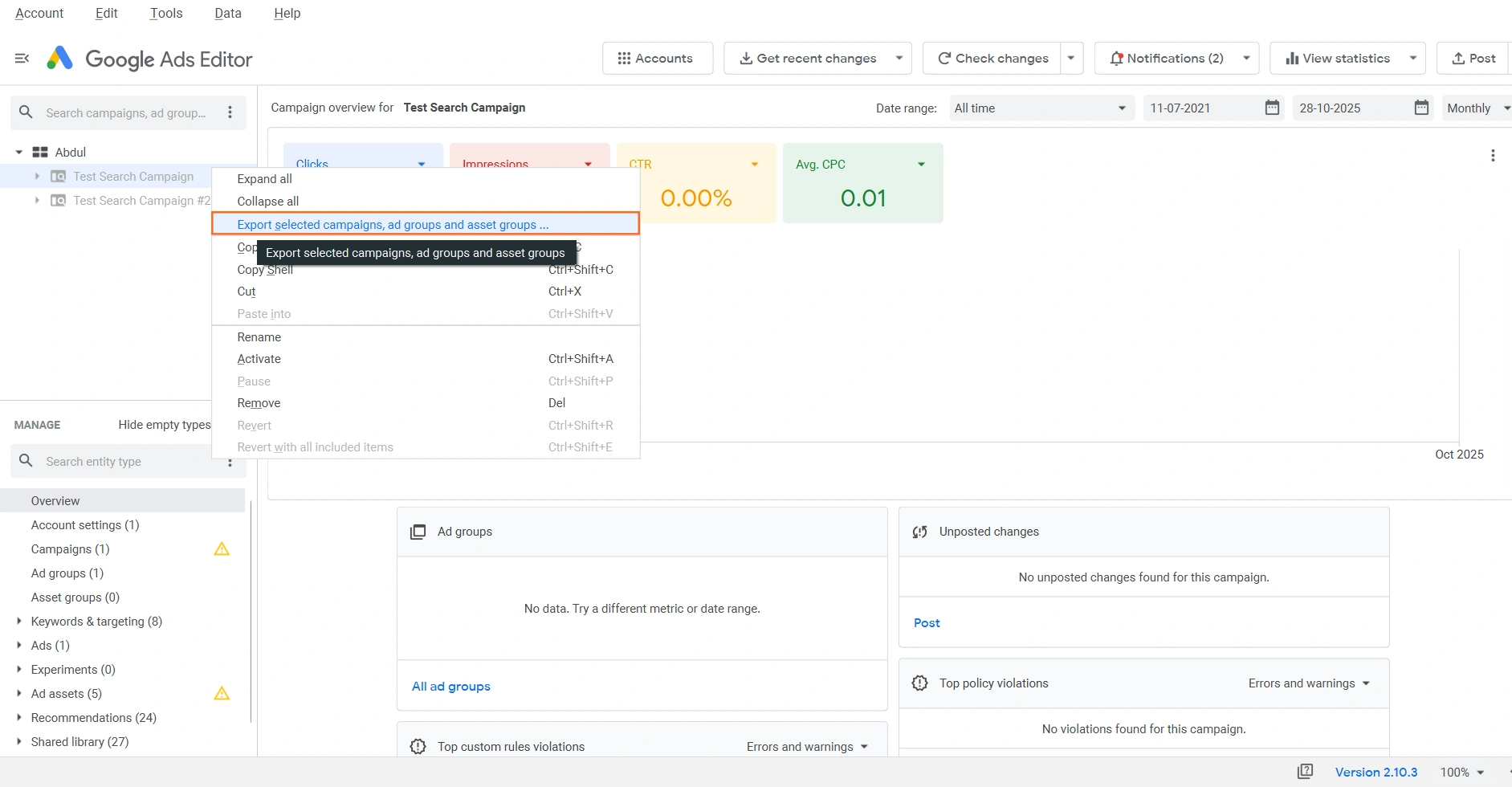Viewport: 1512px width, 787px height.
Task: Choose Remove in the context menu
Action: click(x=426, y=403)
